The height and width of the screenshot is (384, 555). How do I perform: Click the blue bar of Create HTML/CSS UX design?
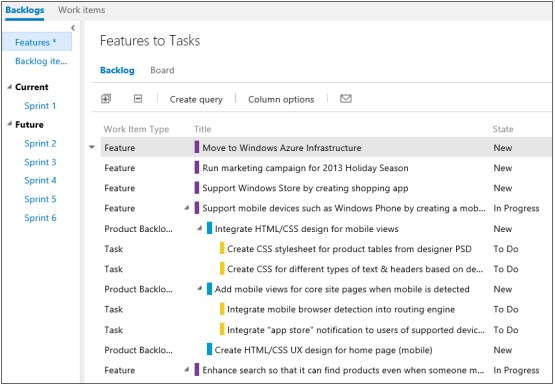[x=210, y=350]
